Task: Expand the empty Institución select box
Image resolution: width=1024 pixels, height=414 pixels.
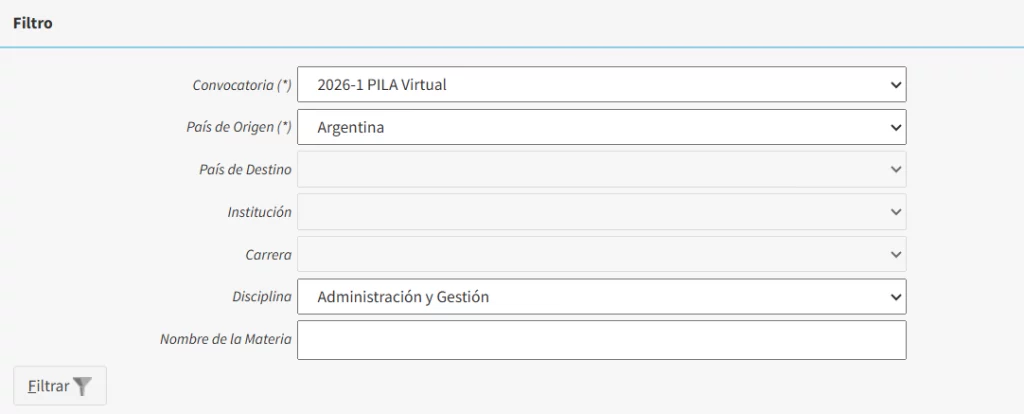Action: point(600,212)
